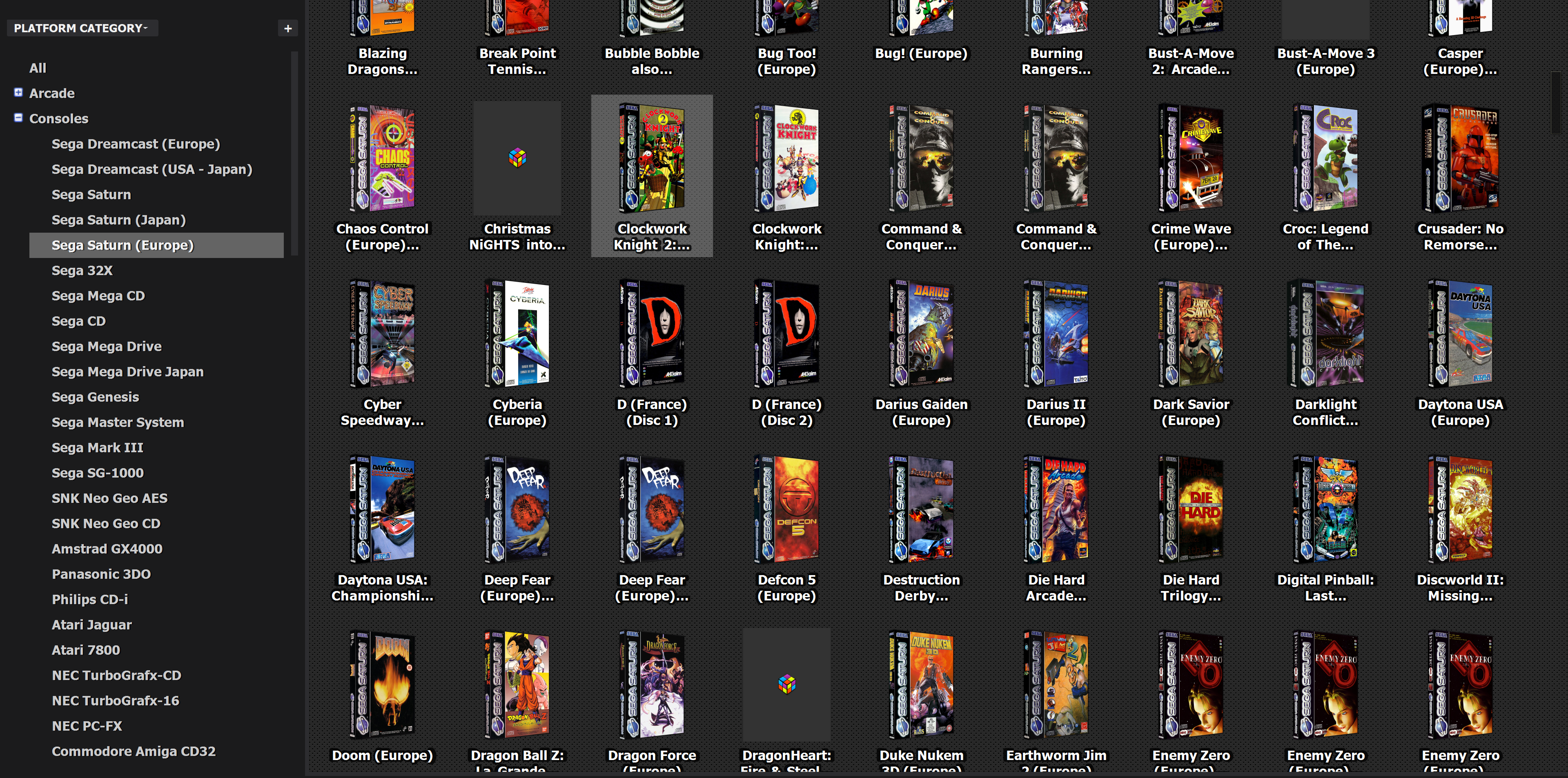Image resolution: width=1568 pixels, height=778 pixels.
Task: Select the Clockwork Knight 2 game cover
Action: click(x=652, y=158)
